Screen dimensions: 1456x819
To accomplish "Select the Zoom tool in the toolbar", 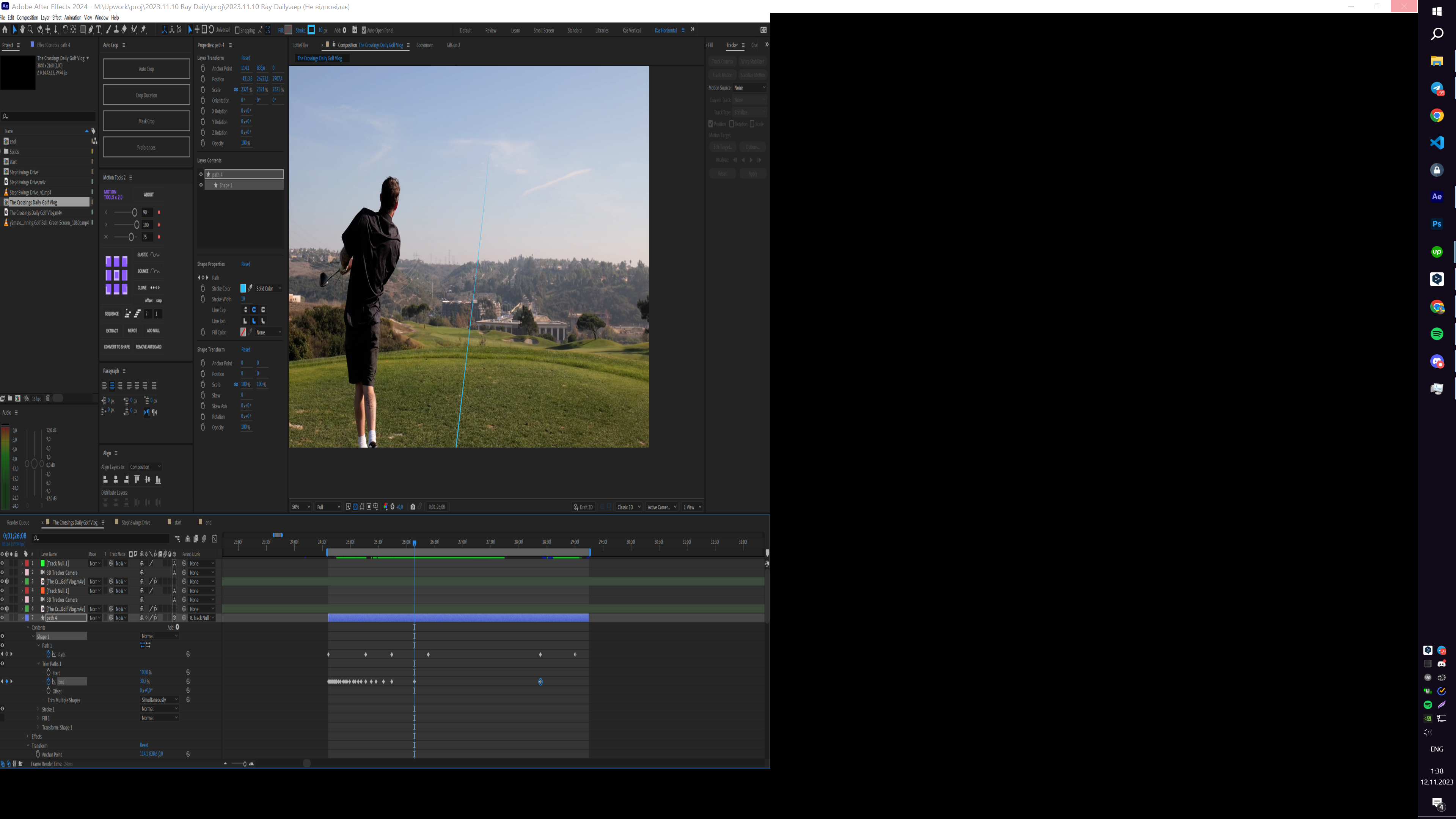I will 30,30.
